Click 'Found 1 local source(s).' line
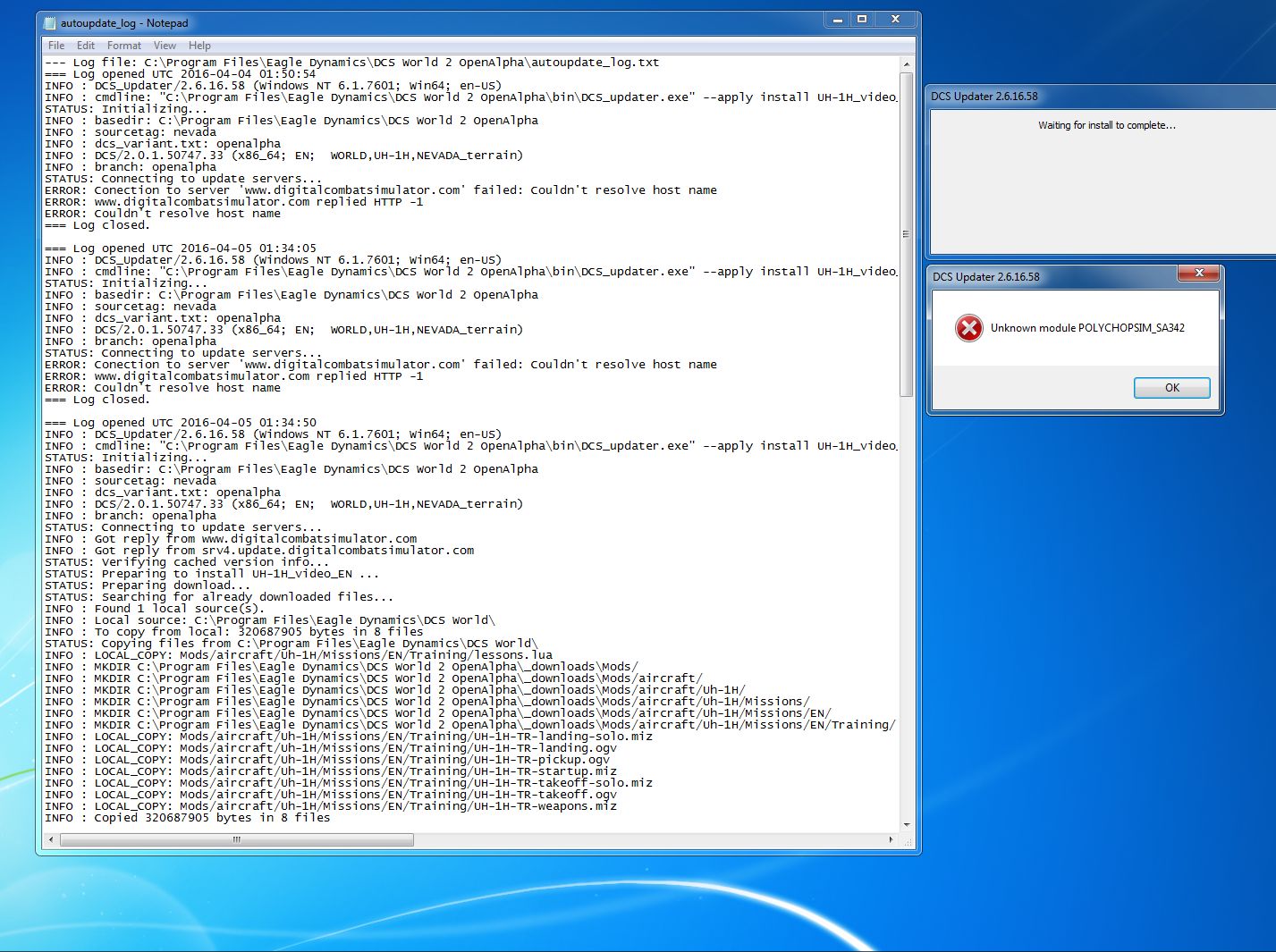Viewport: 1276px width, 952px height. click(155, 609)
